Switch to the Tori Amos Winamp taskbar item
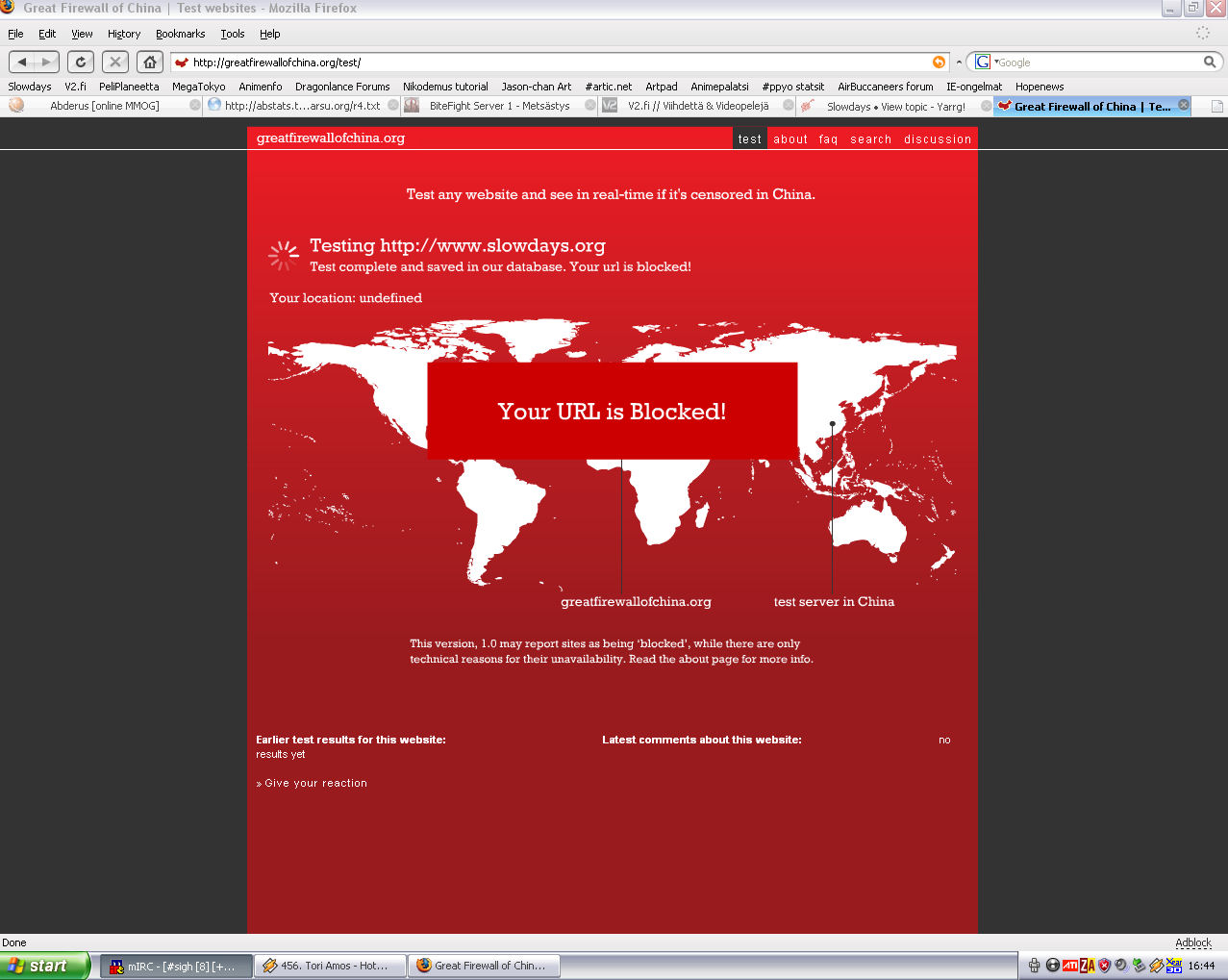Viewport: 1228px width, 980px height. (x=330, y=966)
